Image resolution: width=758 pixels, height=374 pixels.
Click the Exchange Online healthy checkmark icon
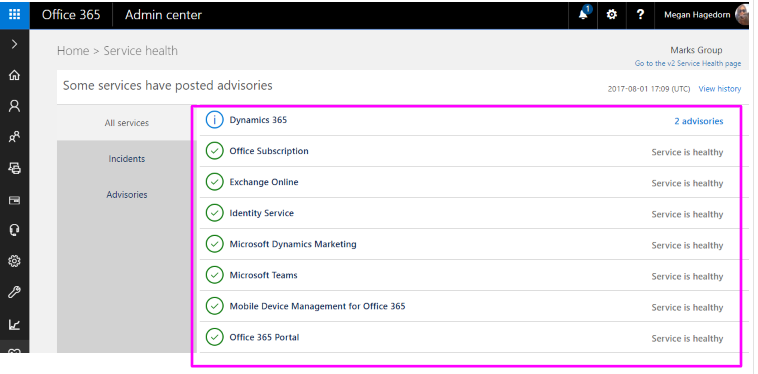pos(214,182)
